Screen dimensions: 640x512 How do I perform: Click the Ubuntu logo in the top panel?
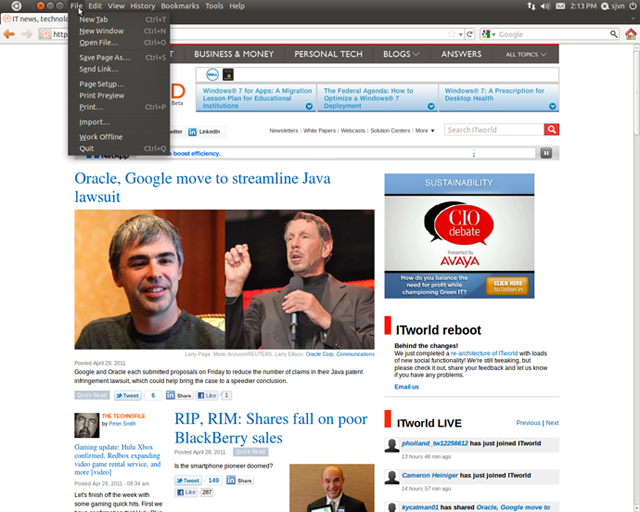[x=16, y=6]
